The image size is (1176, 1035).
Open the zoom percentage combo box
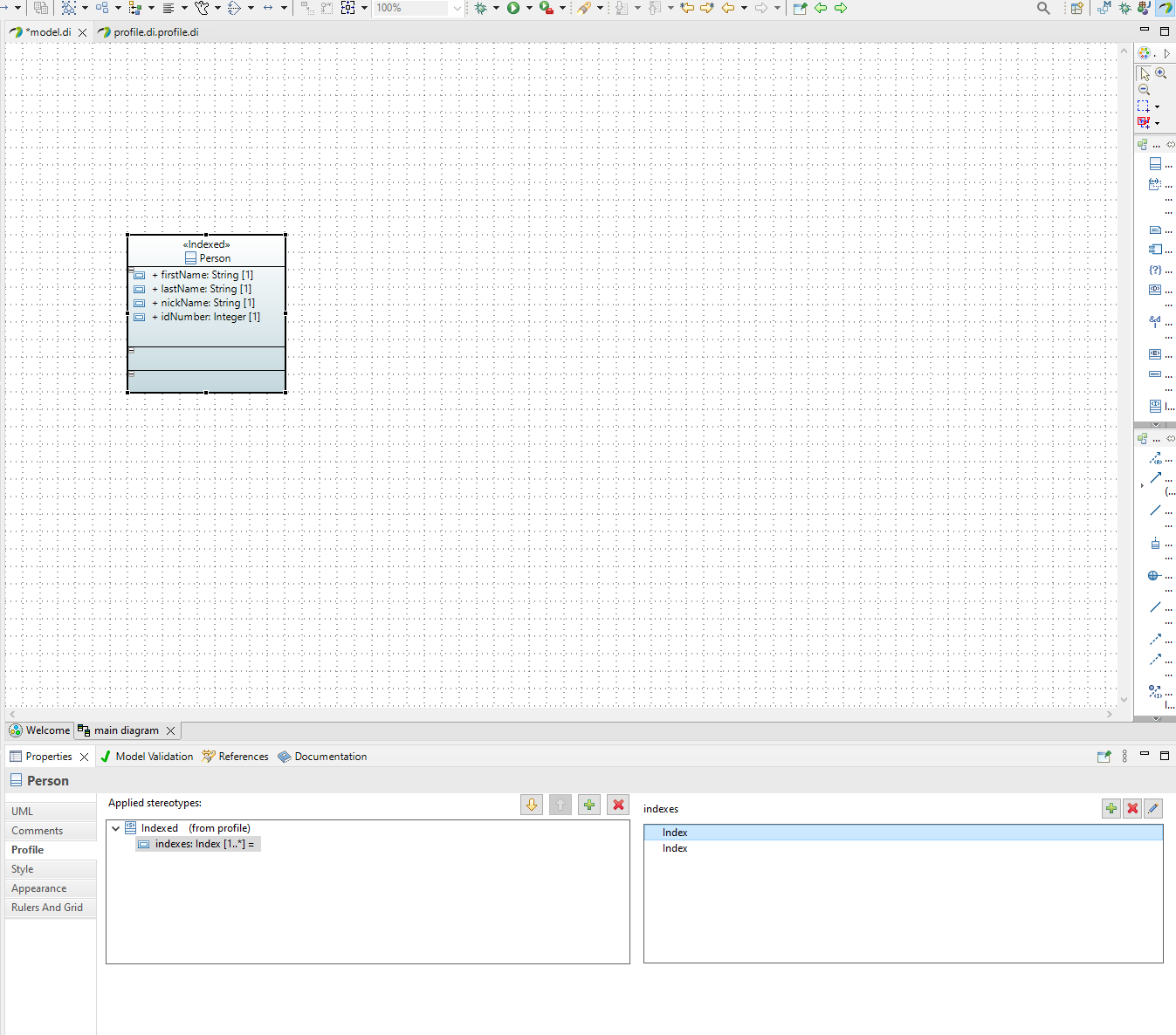pyautogui.click(x=457, y=8)
